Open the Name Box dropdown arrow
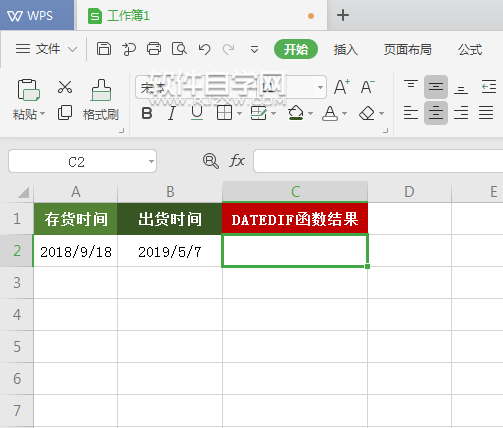Screen dimensions: 503x428 [x=151, y=161]
